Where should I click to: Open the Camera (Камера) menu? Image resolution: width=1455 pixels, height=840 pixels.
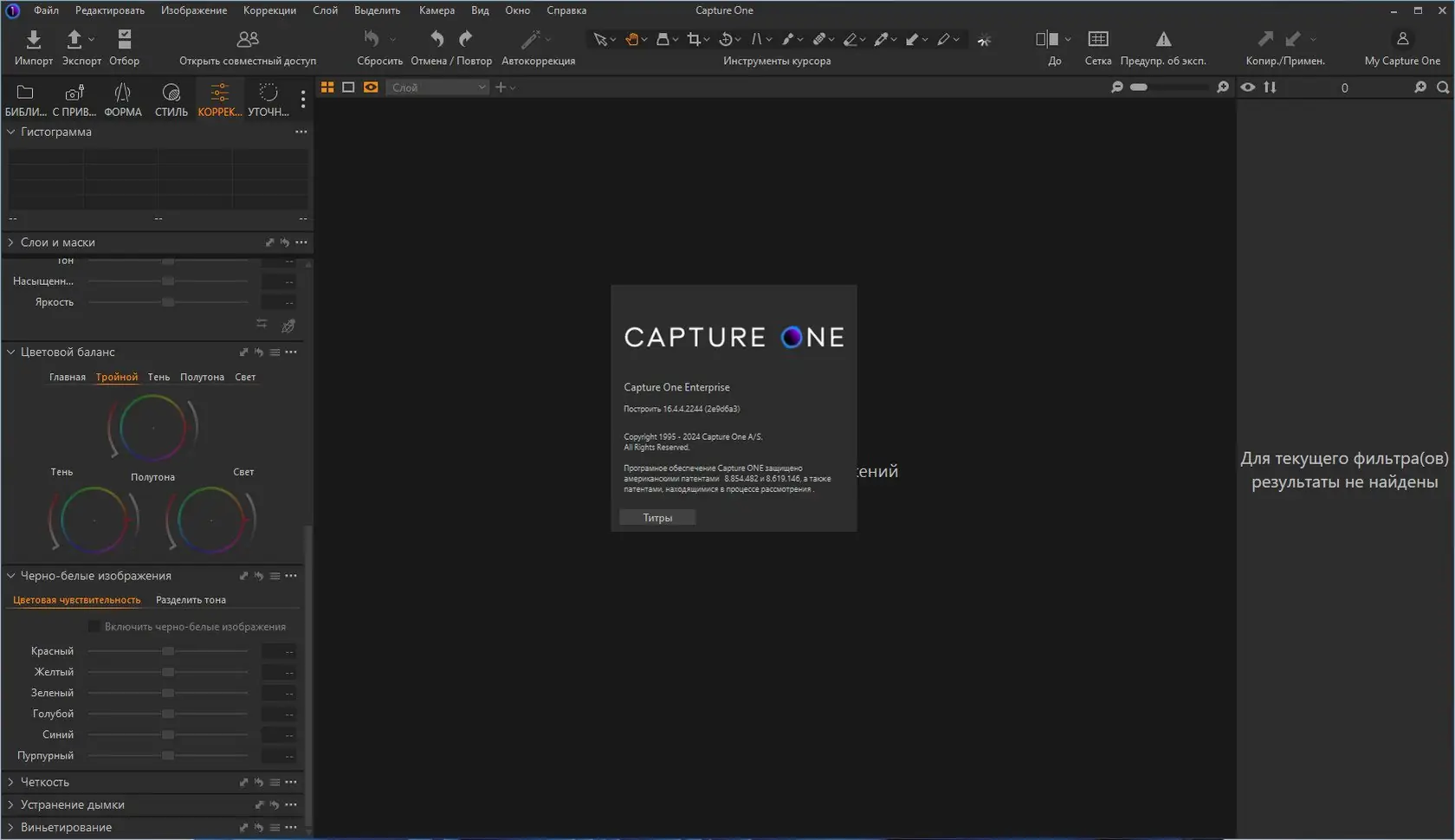tap(436, 10)
